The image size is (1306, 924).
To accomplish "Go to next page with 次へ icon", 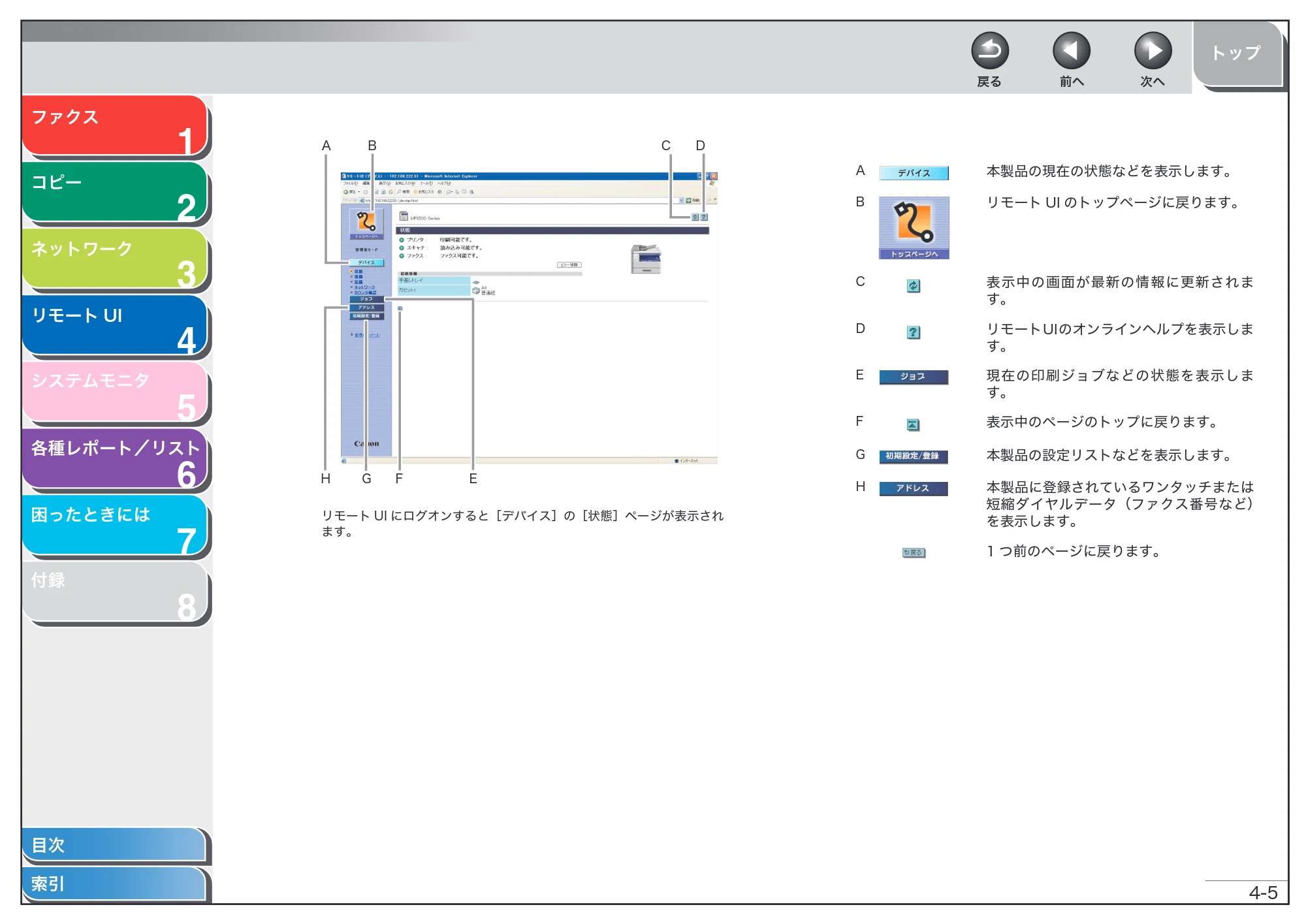I will coord(1153,51).
